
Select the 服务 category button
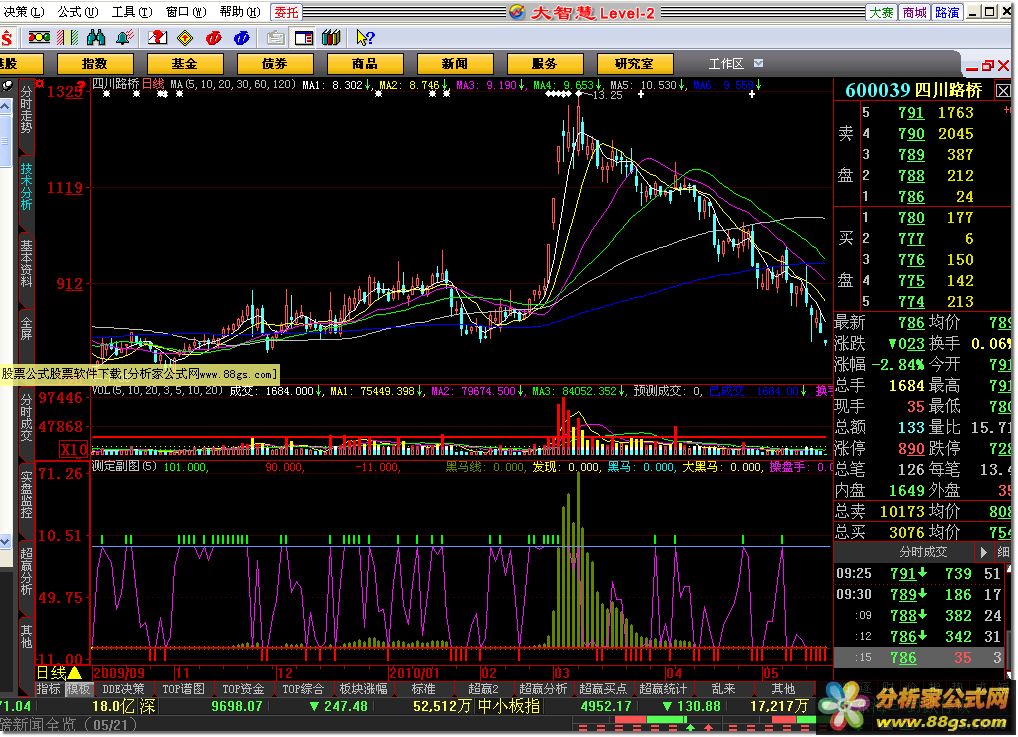(x=545, y=64)
